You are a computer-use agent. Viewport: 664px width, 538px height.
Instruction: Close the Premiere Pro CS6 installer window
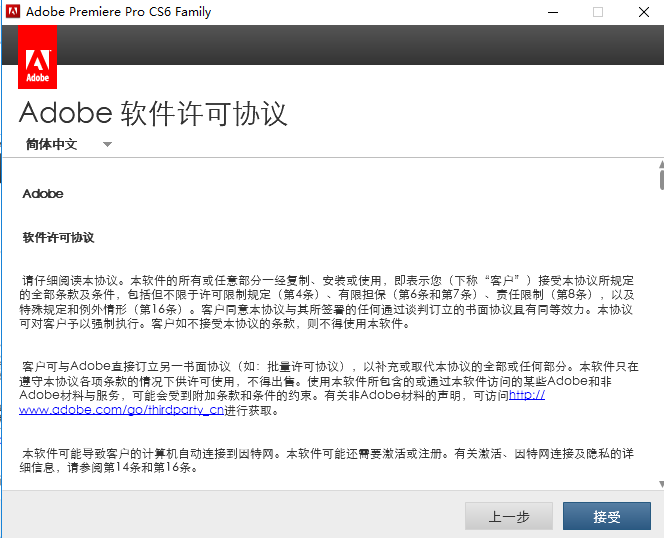642,12
